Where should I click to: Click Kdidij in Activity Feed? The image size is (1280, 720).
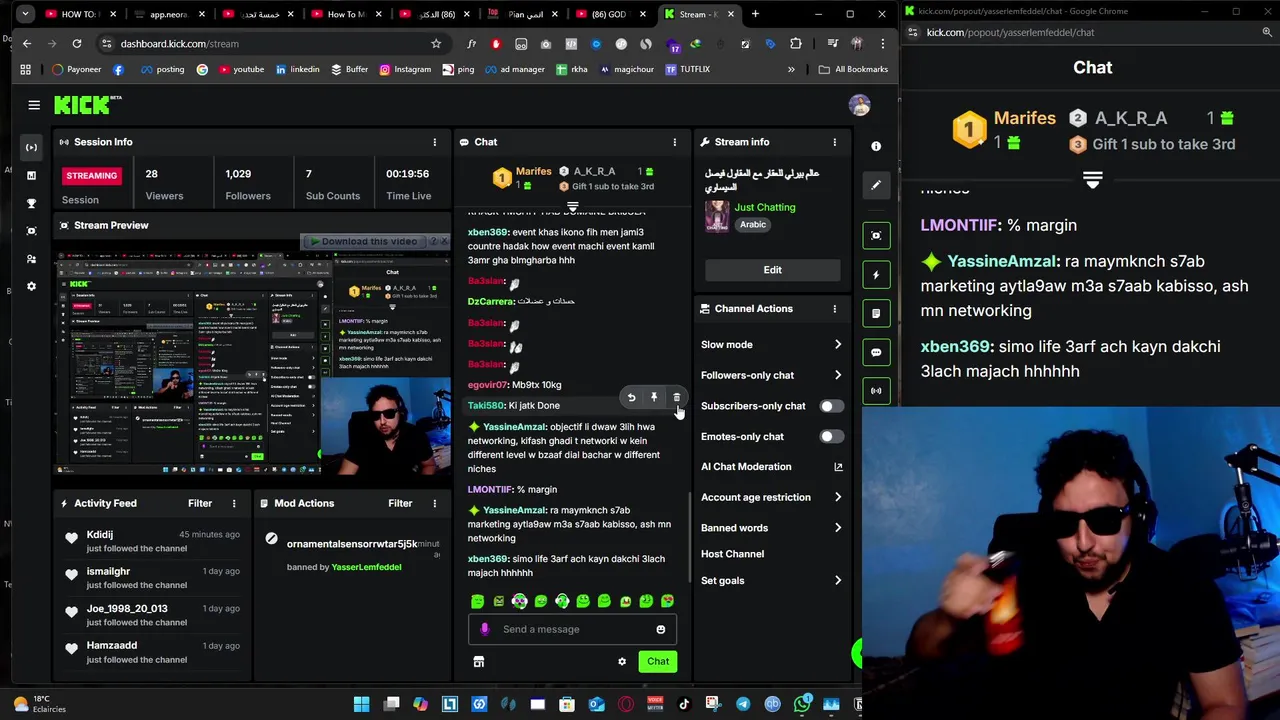click(x=100, y=535)
